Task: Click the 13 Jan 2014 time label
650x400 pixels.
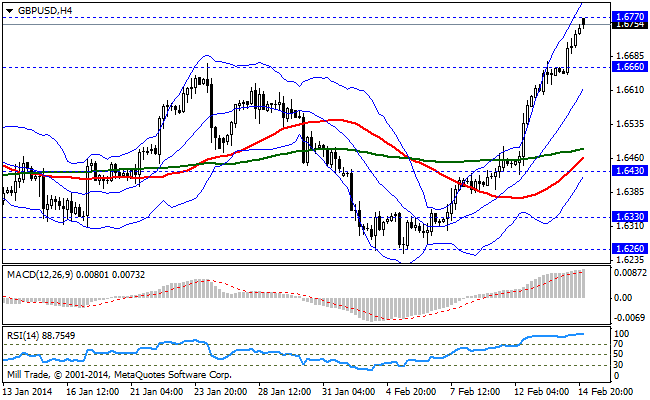Action: (x=27, y=392)
